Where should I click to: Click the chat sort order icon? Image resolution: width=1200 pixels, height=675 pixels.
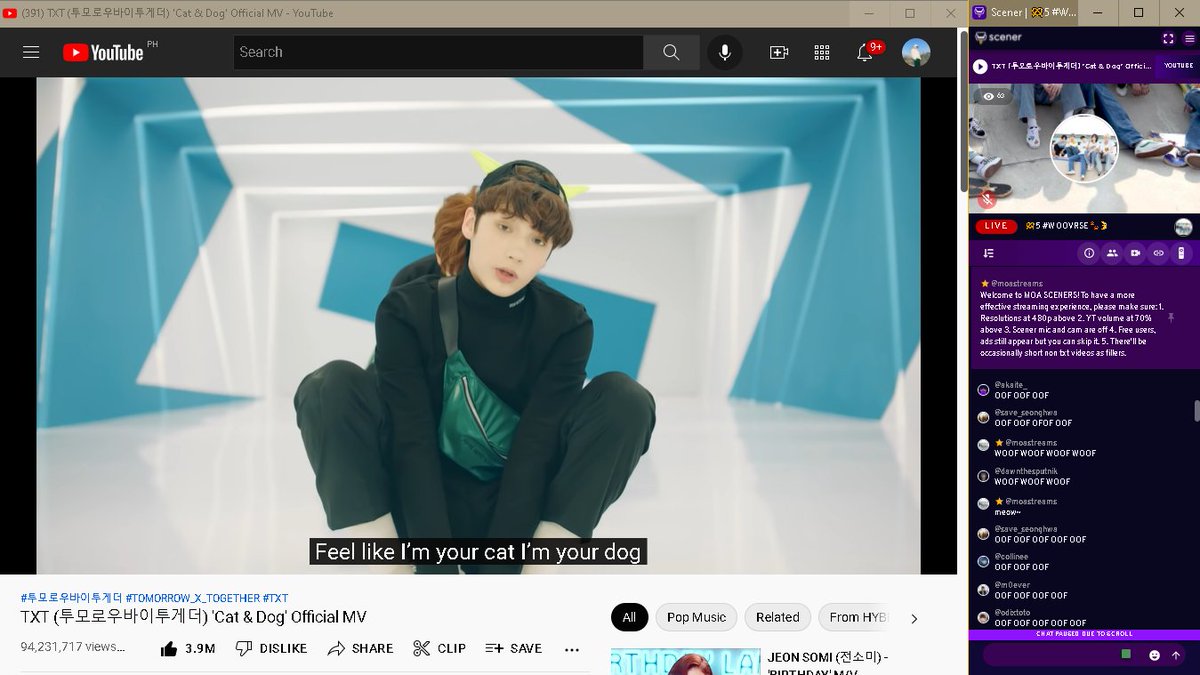point(988,253)
